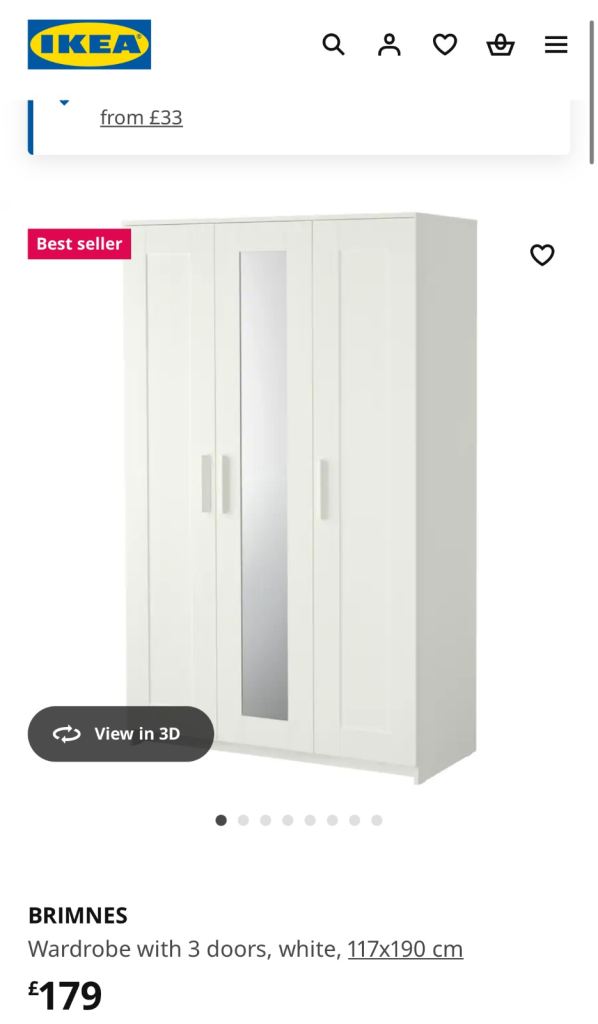Click the BRIMNES wardrobe product image
598x1024 pixels.
click(300, 498)
